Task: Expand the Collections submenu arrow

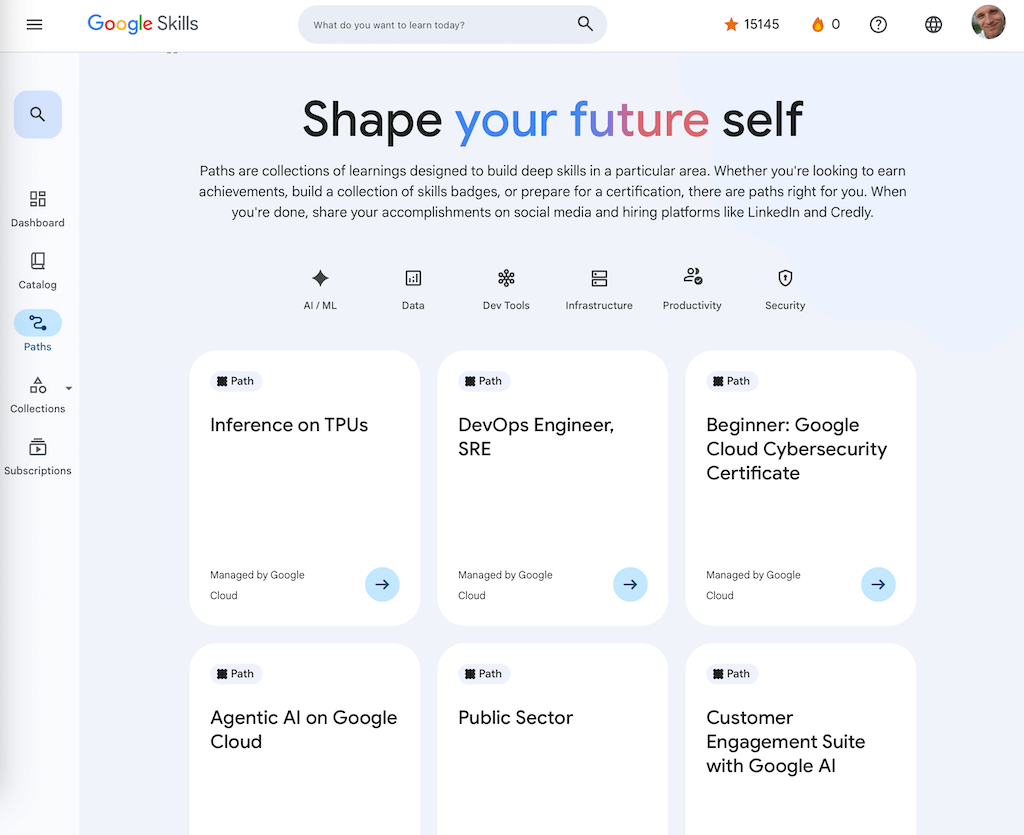Action: point(69,388)
